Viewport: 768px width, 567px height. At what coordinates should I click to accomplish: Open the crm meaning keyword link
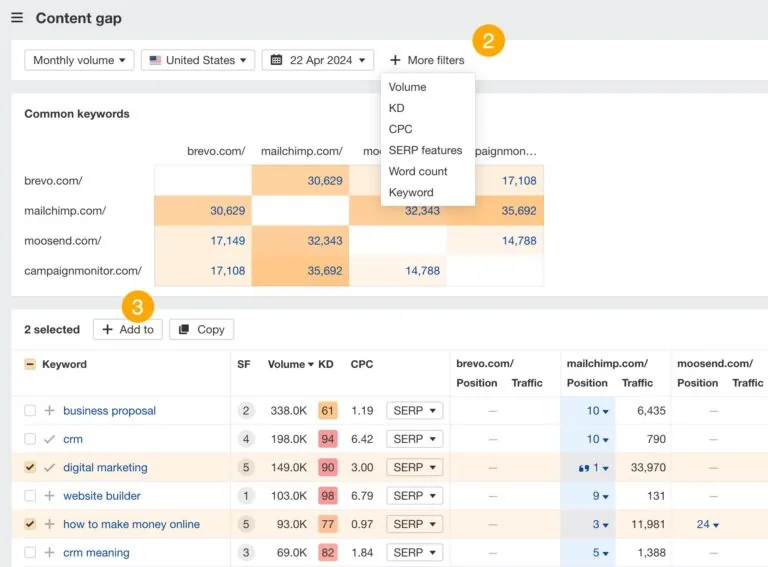coord(96,552)
